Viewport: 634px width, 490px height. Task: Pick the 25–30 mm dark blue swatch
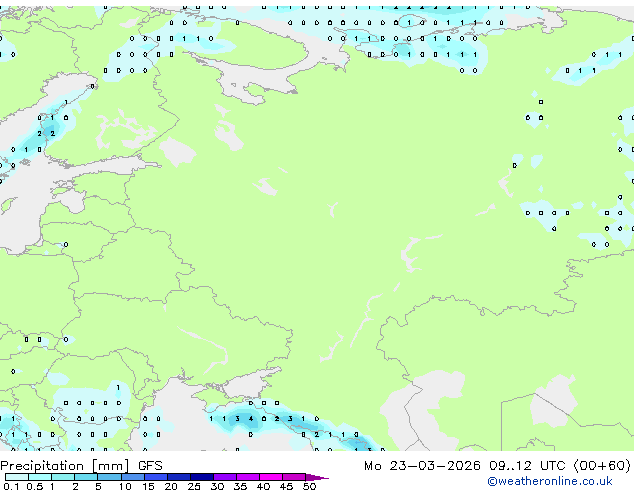(x=201, y=477)
